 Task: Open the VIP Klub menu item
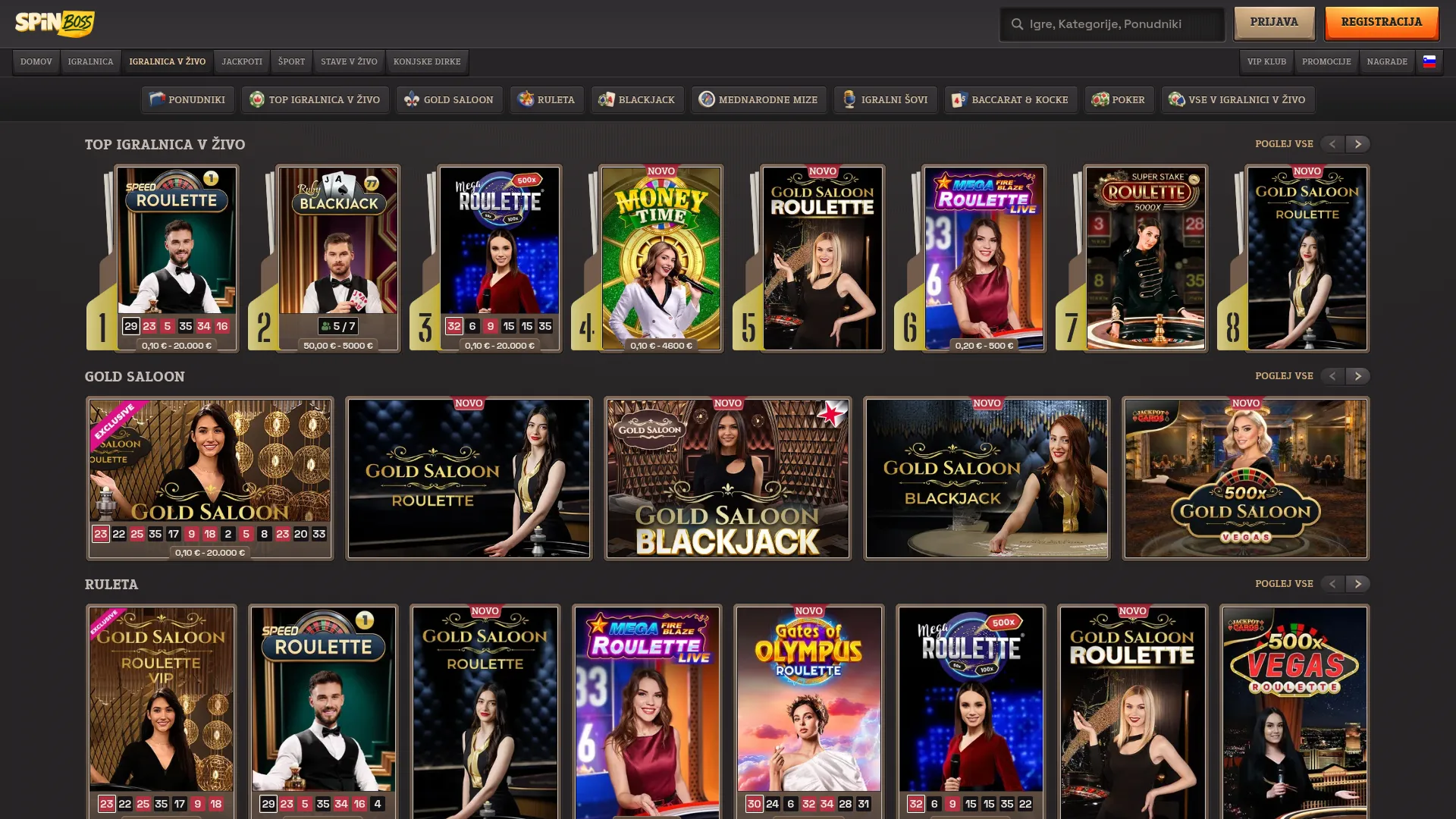[1266, 62]
